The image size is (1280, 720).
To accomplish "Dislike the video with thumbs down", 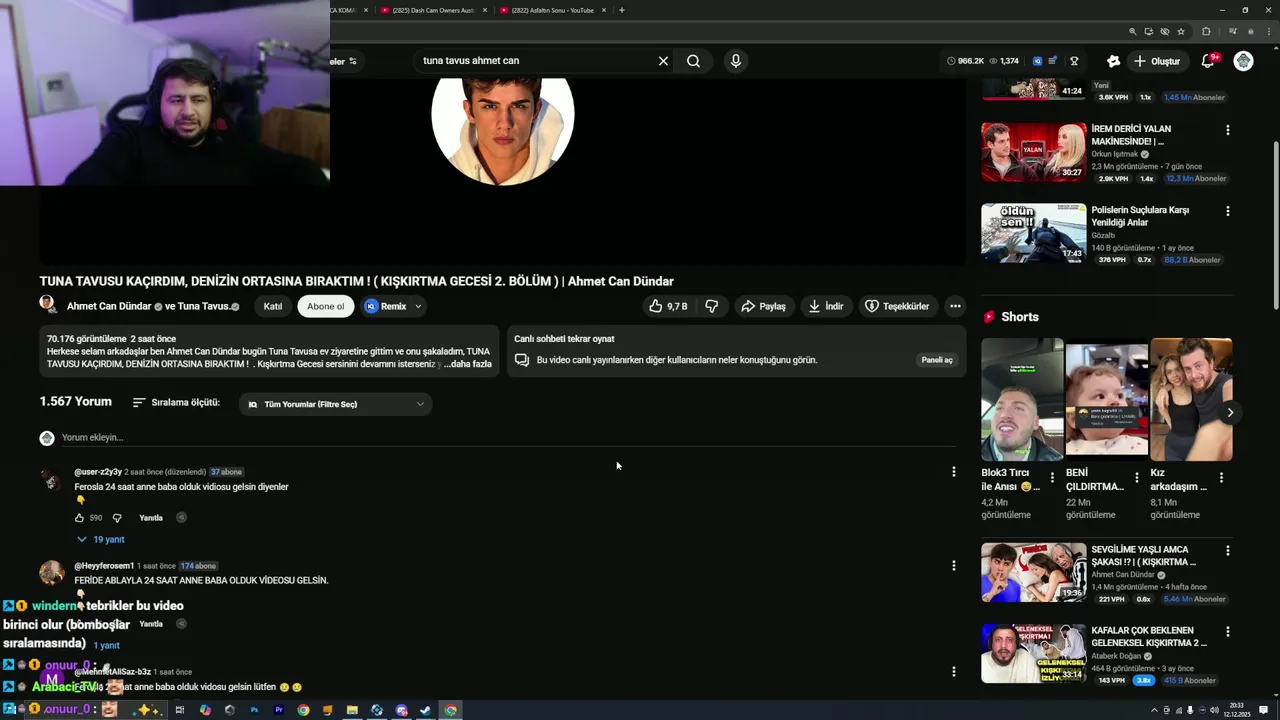I will coord(712,306).
